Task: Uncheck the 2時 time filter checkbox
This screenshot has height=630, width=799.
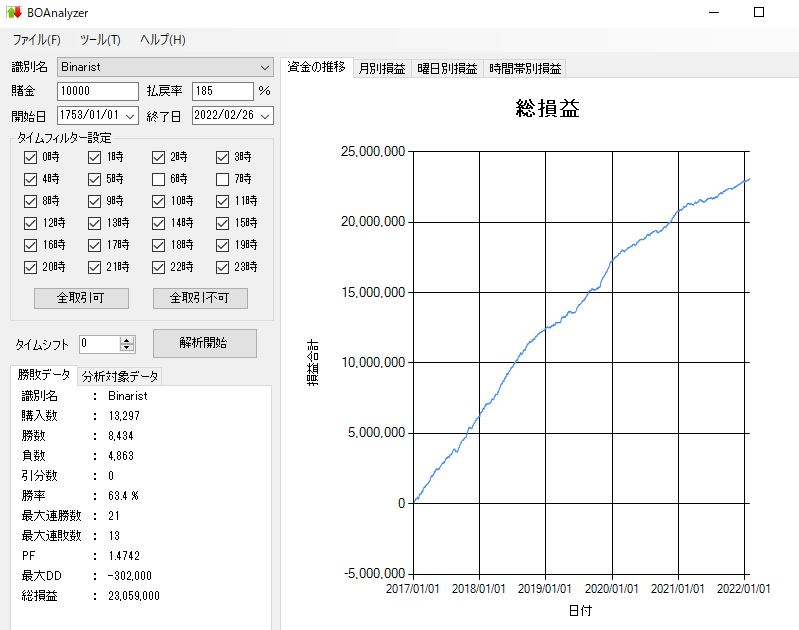Action: 158,157
